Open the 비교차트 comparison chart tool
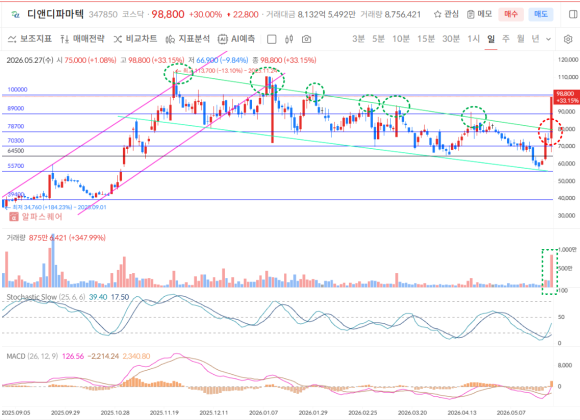This screenshot has width=580, height=420. (135, 39)
